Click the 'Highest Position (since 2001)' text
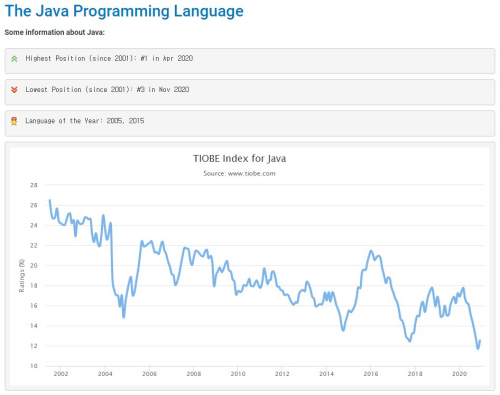Viewport: 500px width, 395px height. (x=109, y=58)
